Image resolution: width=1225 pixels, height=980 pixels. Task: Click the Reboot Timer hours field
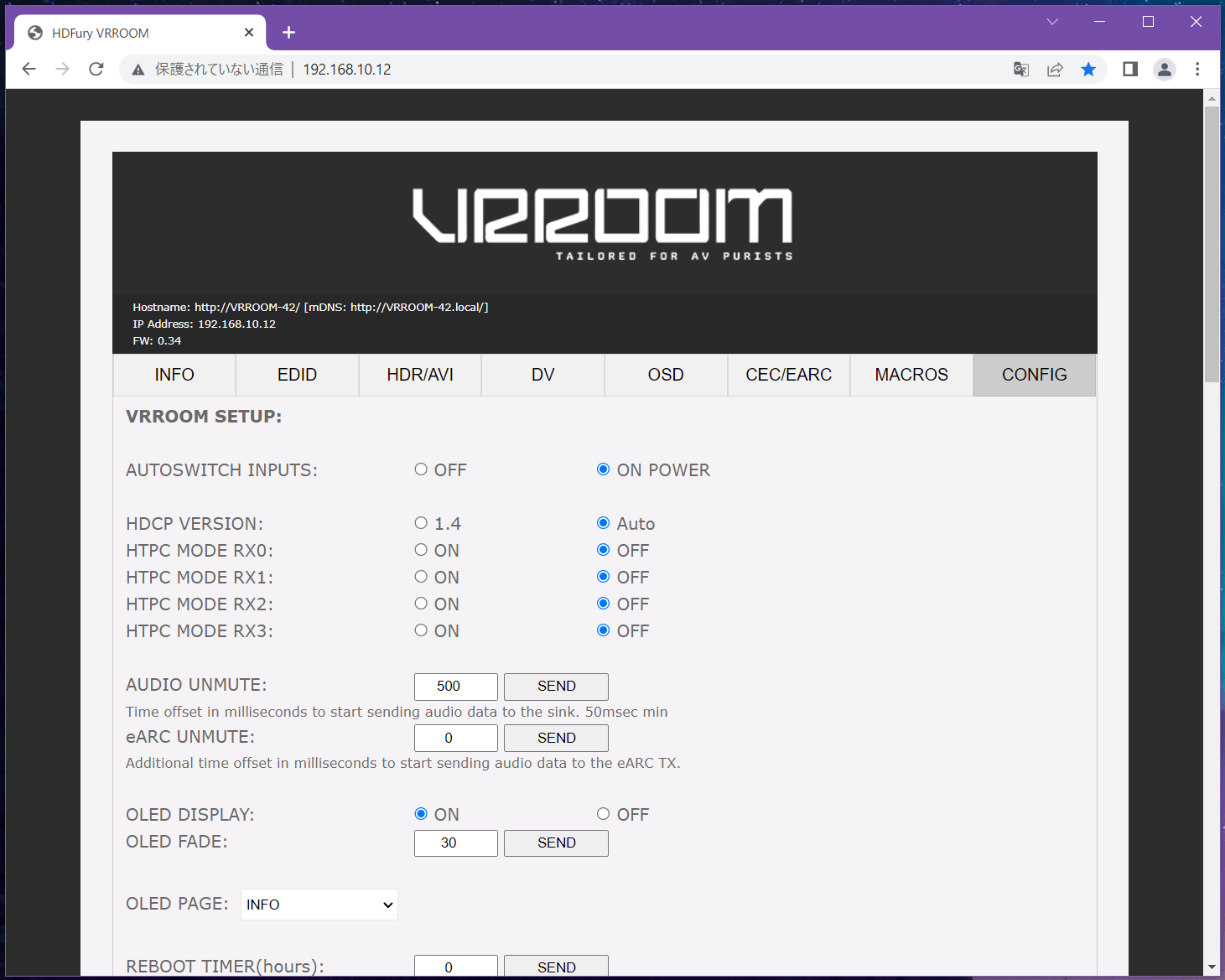coord(456,967)
